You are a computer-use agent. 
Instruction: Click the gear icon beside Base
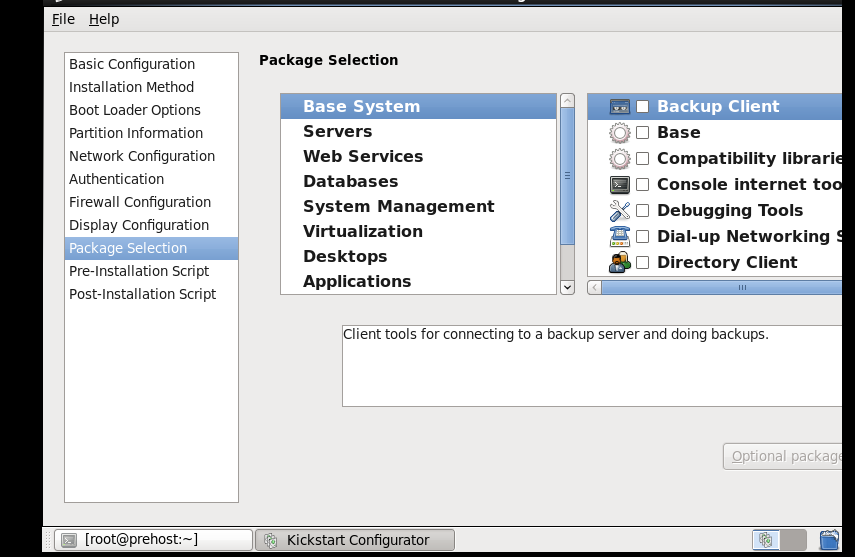coord(619,133)
